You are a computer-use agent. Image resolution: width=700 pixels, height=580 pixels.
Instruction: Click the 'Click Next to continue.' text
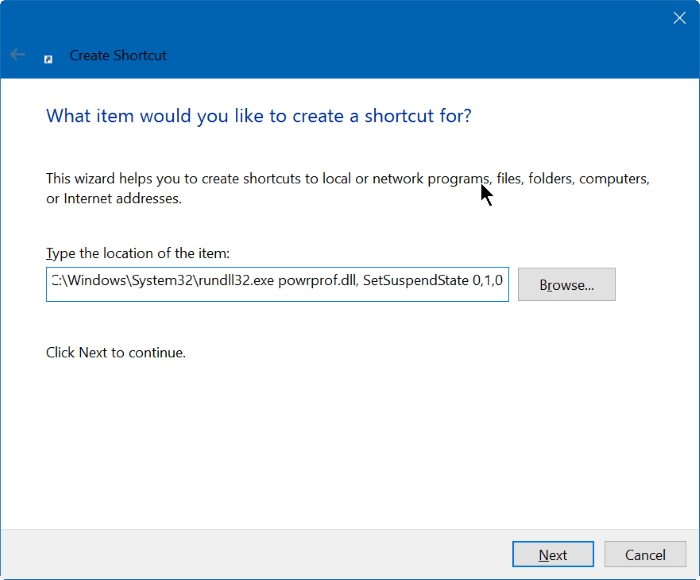tap(116, 353)
